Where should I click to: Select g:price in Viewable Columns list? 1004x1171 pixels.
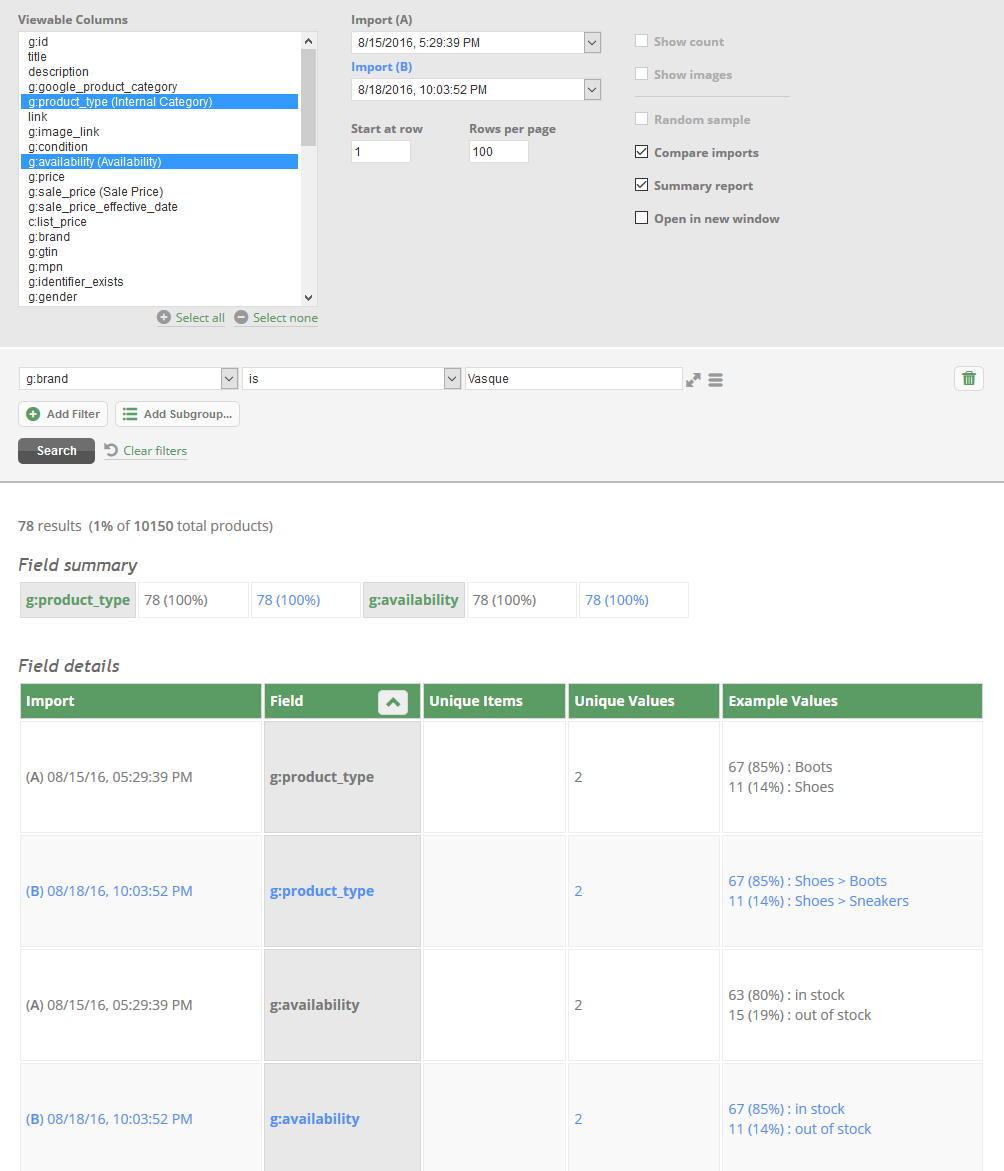point(47,177)
